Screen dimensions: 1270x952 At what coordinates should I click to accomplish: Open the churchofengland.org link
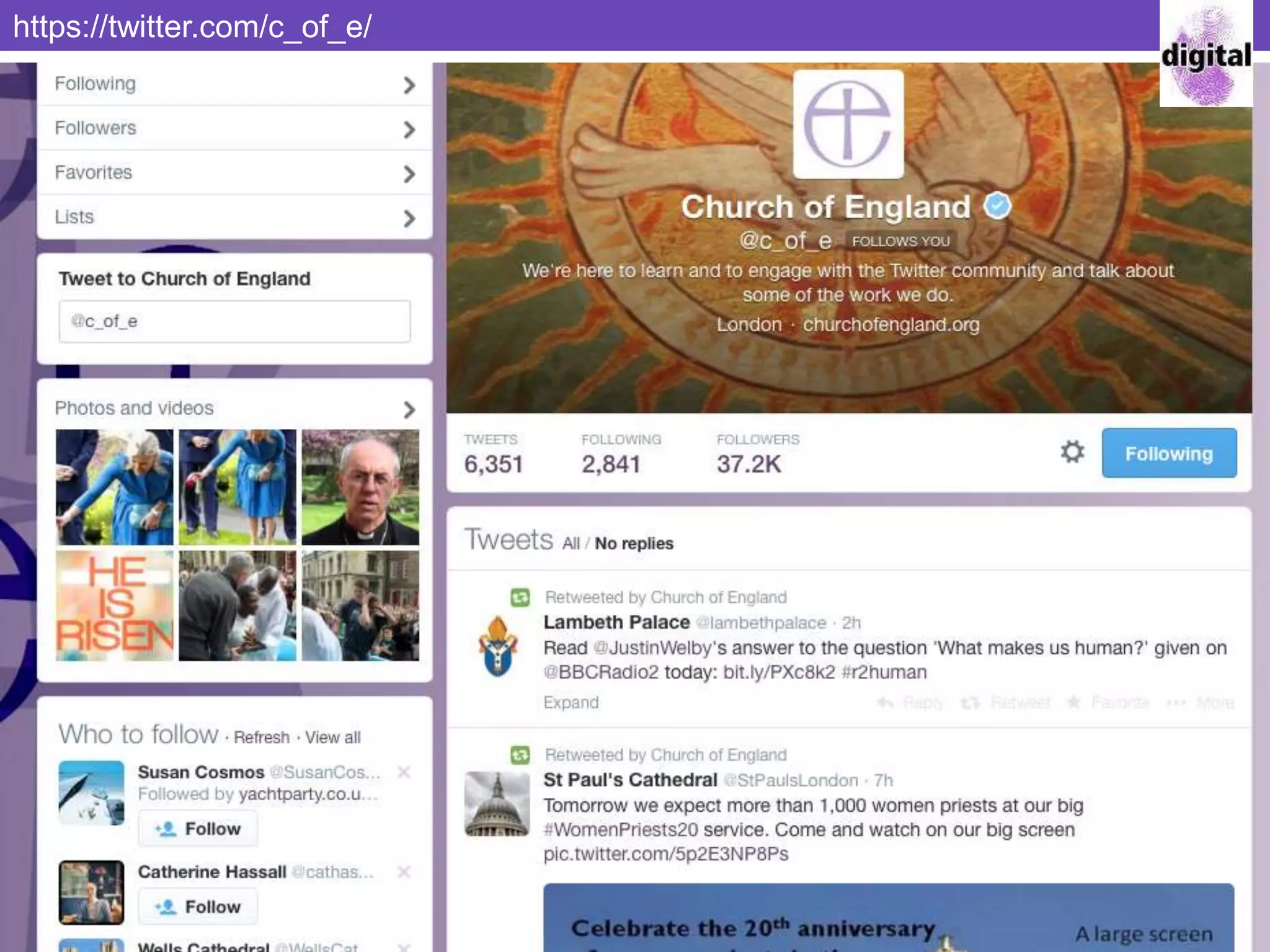pos(891,325)
